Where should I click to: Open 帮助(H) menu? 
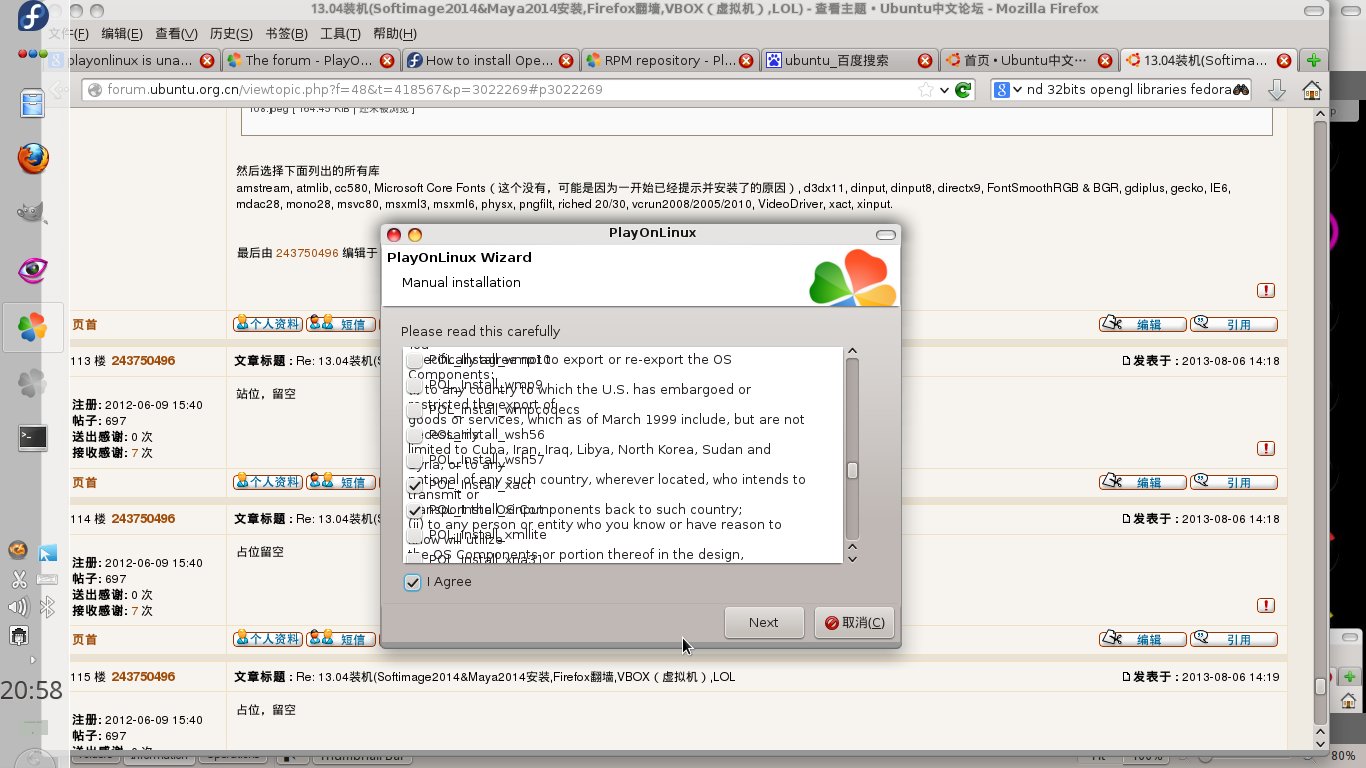pos(395,34)
